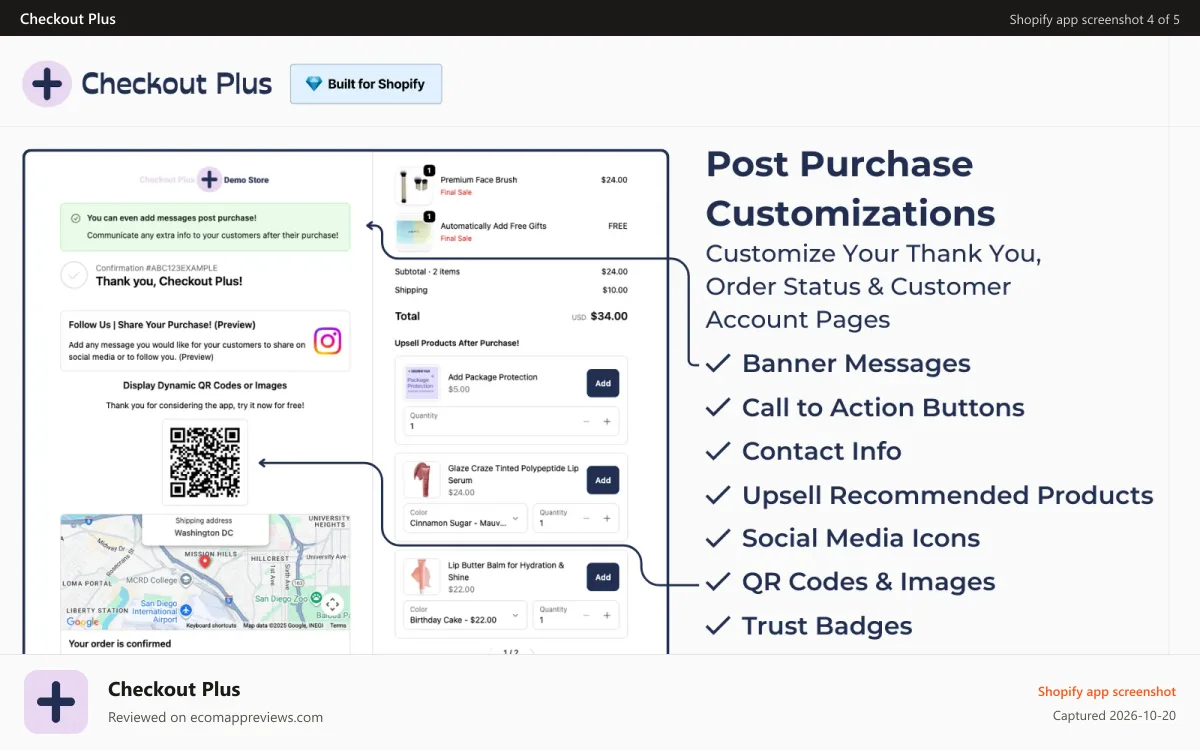This screenshot has width=1200, height=750.
Task: Click Contact Info feature text
Action: 821,451
